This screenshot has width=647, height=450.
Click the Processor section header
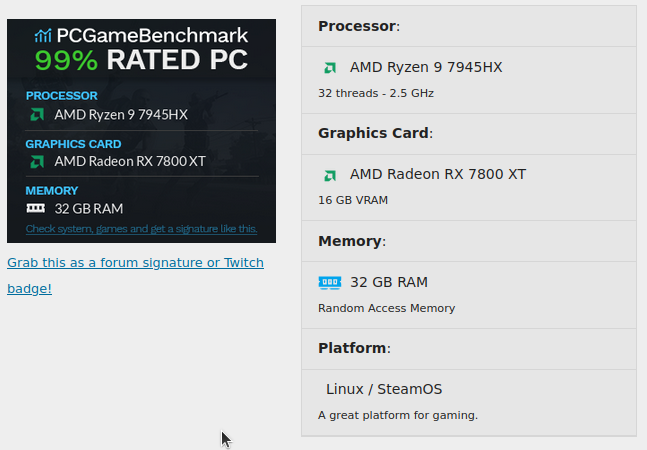358,26
